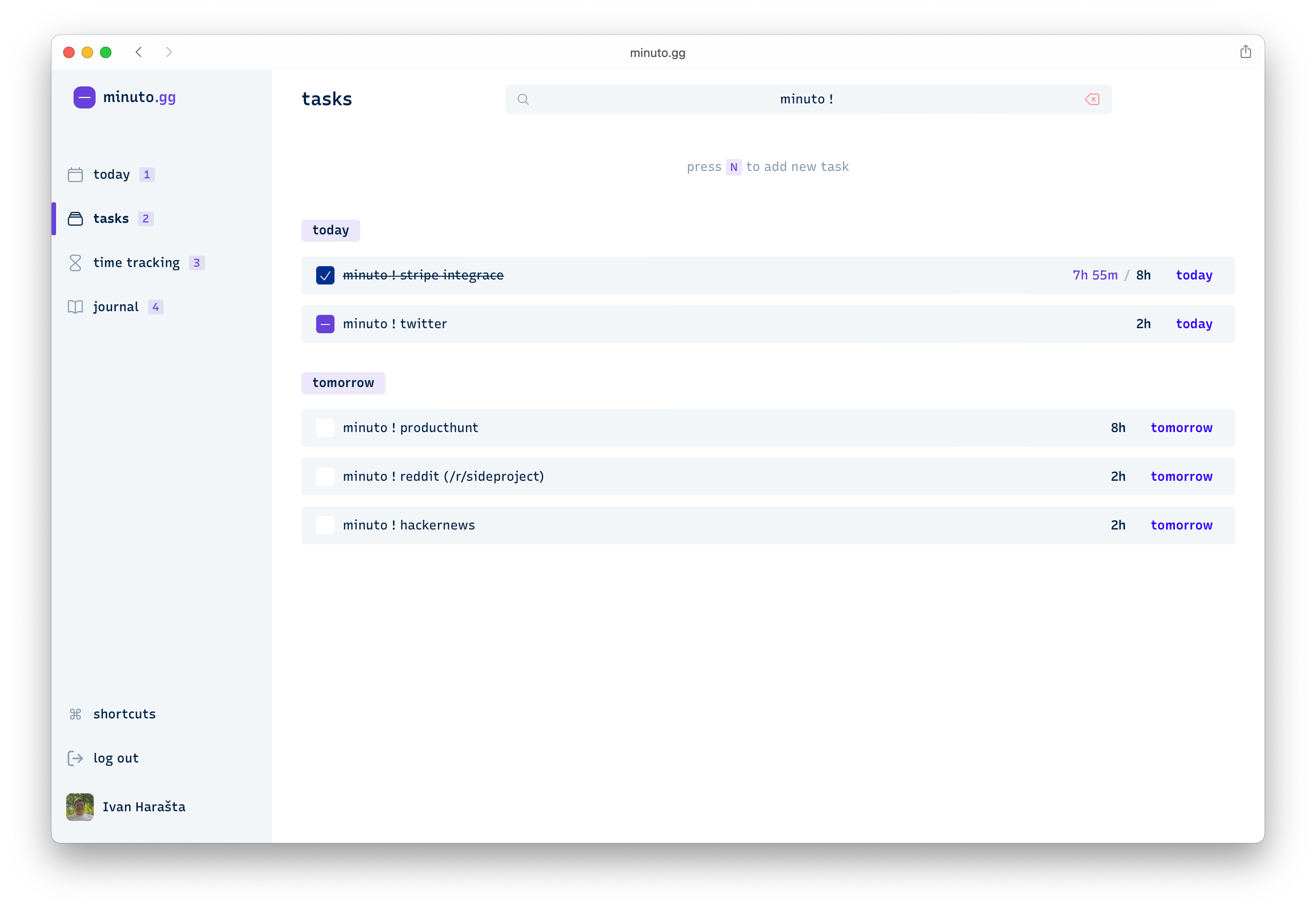Click the 7h 55m tracked time value
This screenshot has width=1316, height=911.
[x=1095, y=276]
